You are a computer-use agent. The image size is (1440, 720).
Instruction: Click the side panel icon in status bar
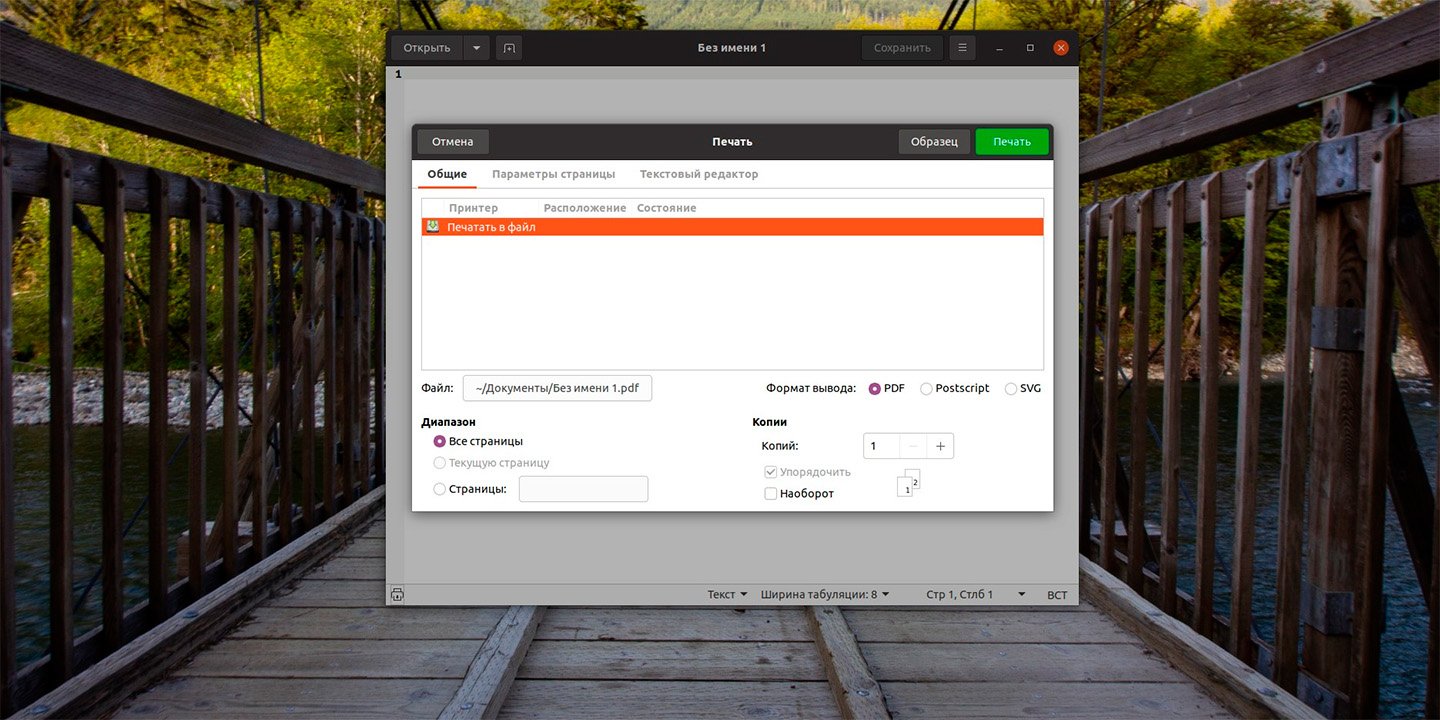coord(397,595)
